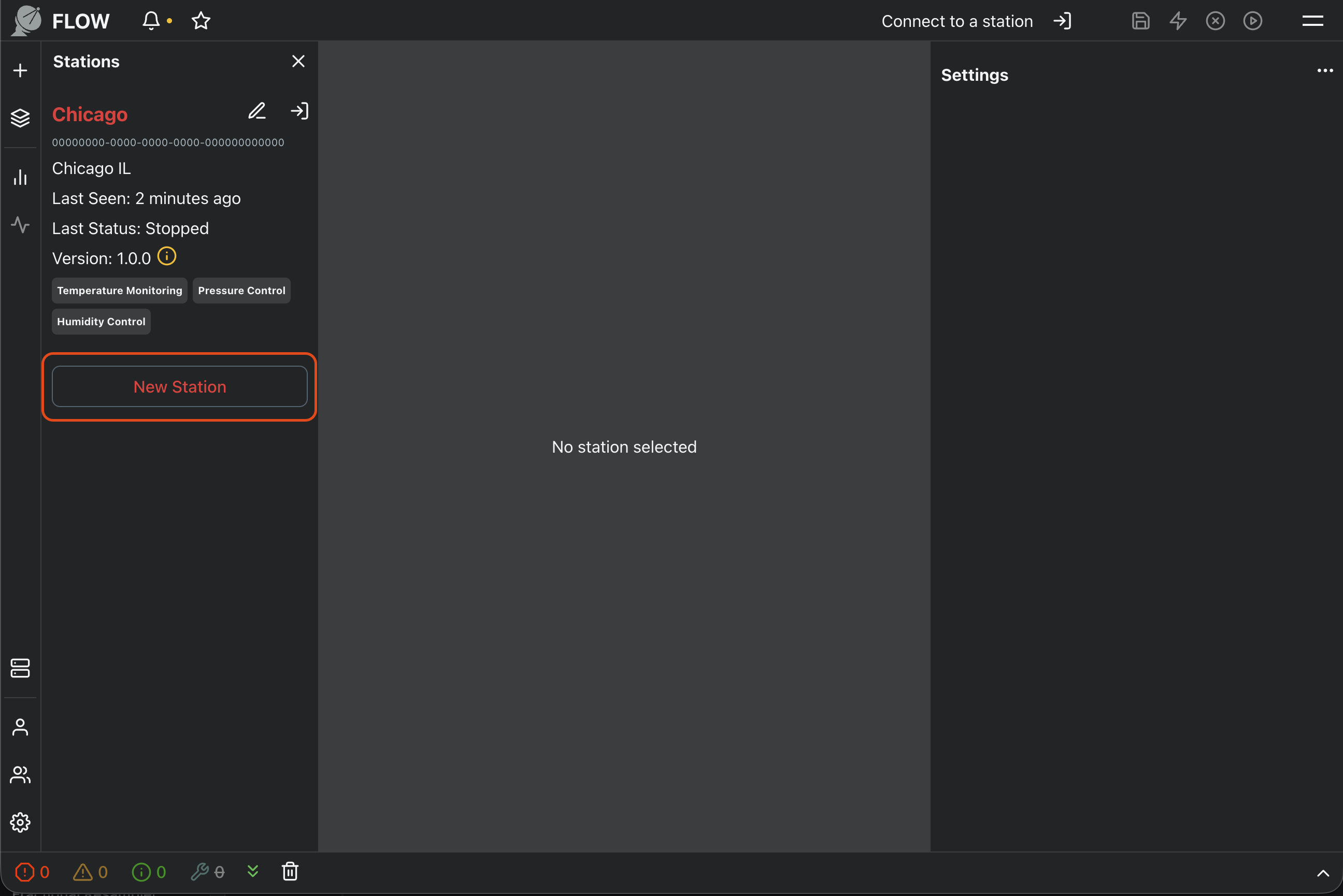
Task: Open the hamburger menu at top right
Action: (x=1312, y=21)
